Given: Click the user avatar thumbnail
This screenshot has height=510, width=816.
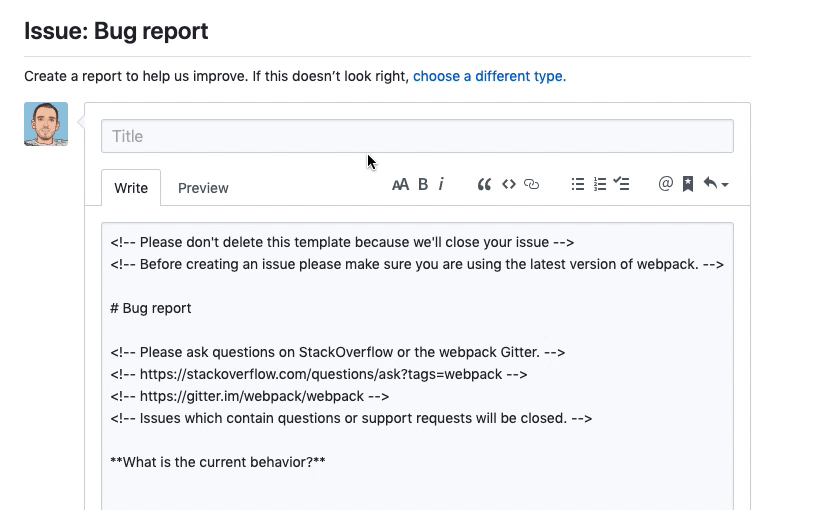Looking at the screenshot, I should (x=46, y=124).
